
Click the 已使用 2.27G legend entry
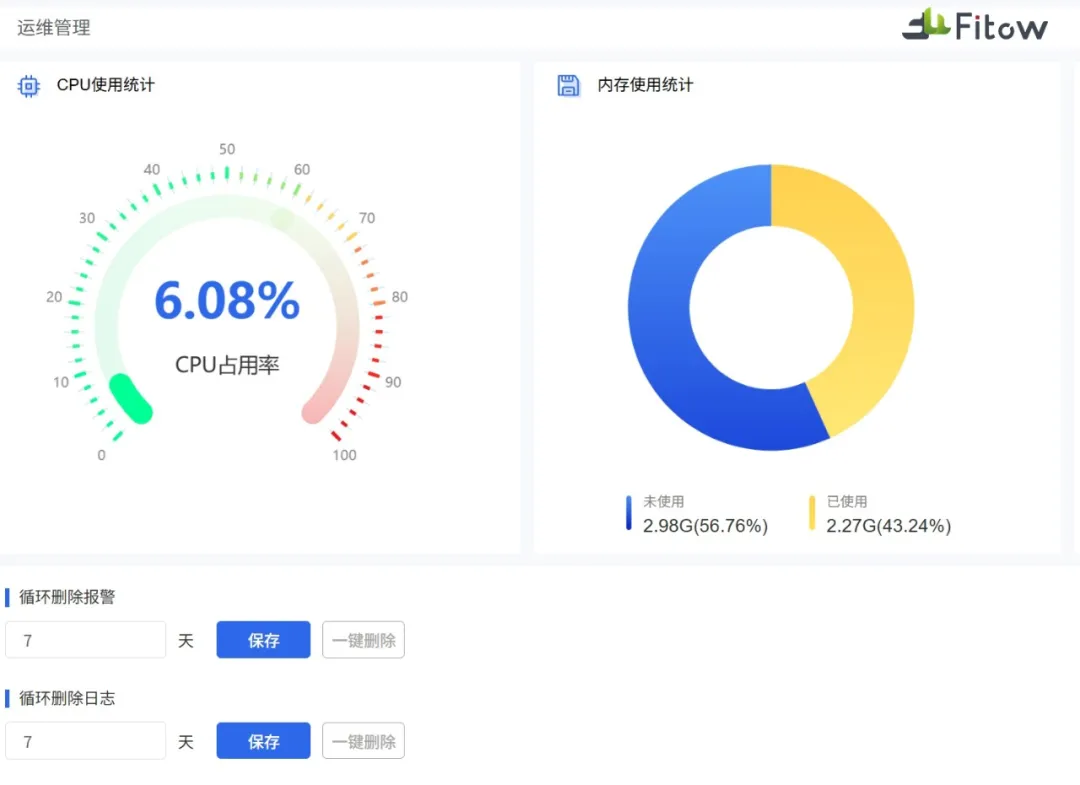(888, 515)
